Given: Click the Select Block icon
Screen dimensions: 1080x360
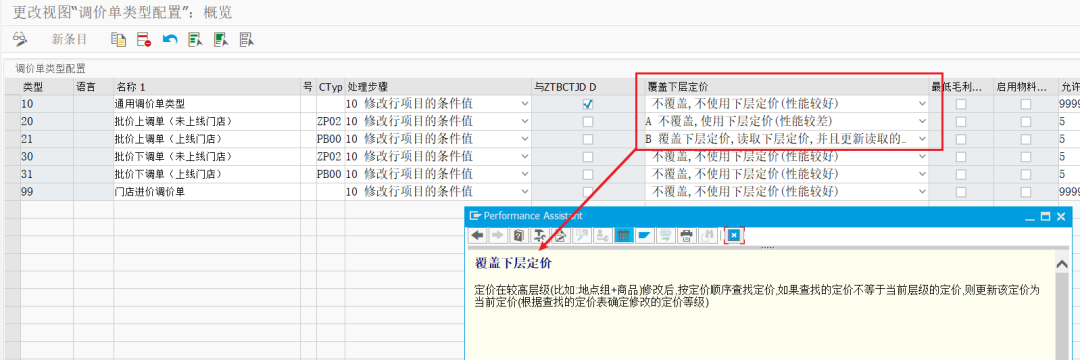Looking at the screenshot, I should (220, 39).
